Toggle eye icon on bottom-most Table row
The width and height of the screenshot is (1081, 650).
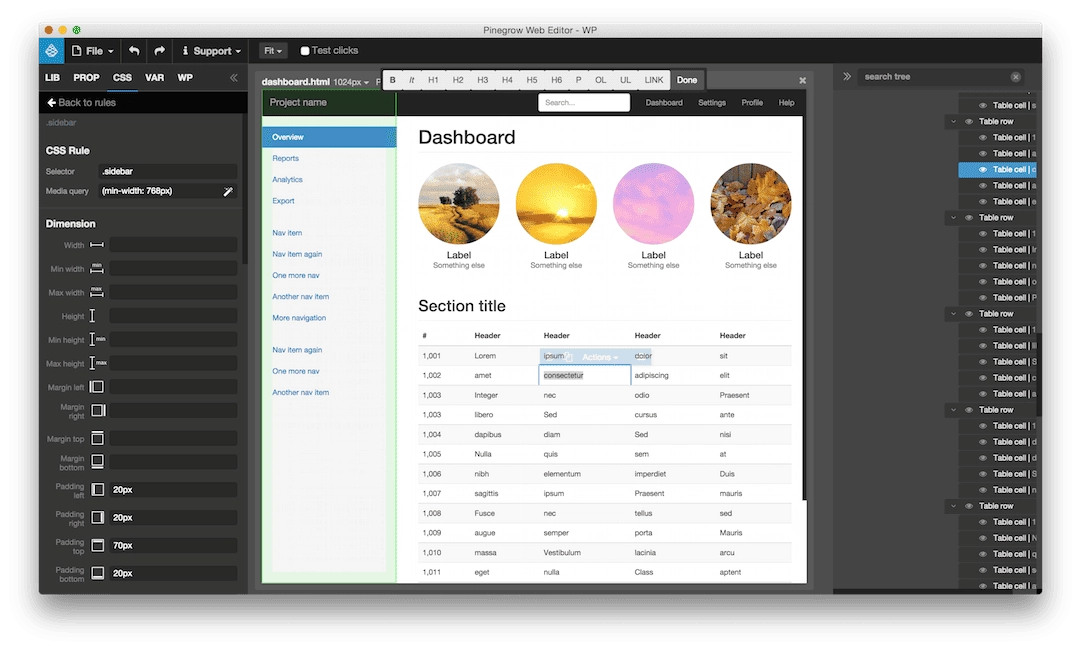point(969,506)
